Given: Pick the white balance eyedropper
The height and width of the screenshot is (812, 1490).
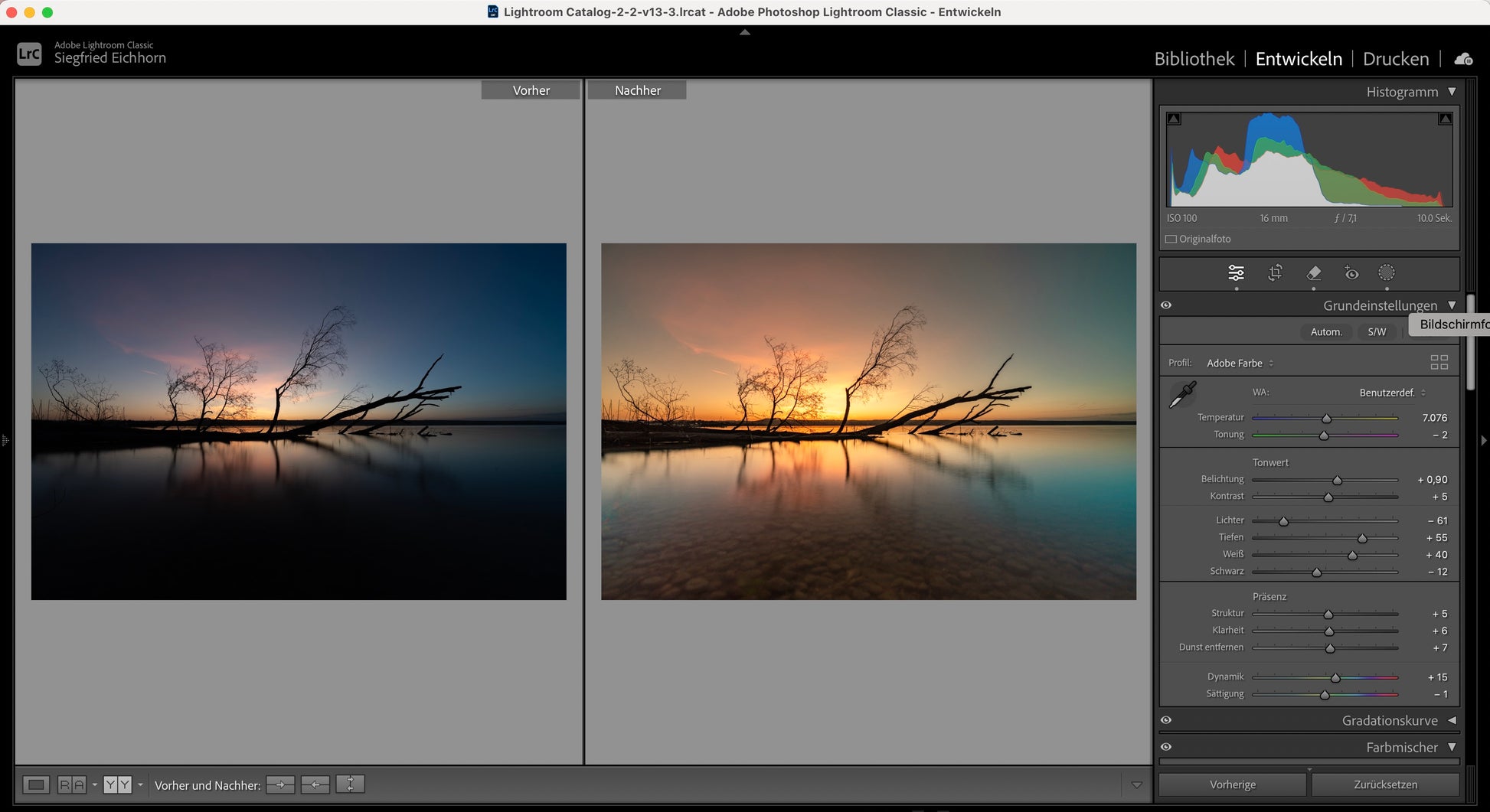Looking at the screenshot, I should tap(1182, 395).
